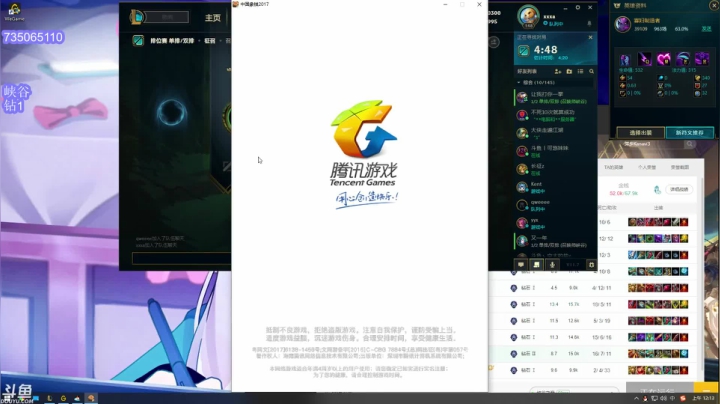This screenshot has width=720, height=404.
Task: Select friend 让我打你一掌
Action: tap(555, 97)
